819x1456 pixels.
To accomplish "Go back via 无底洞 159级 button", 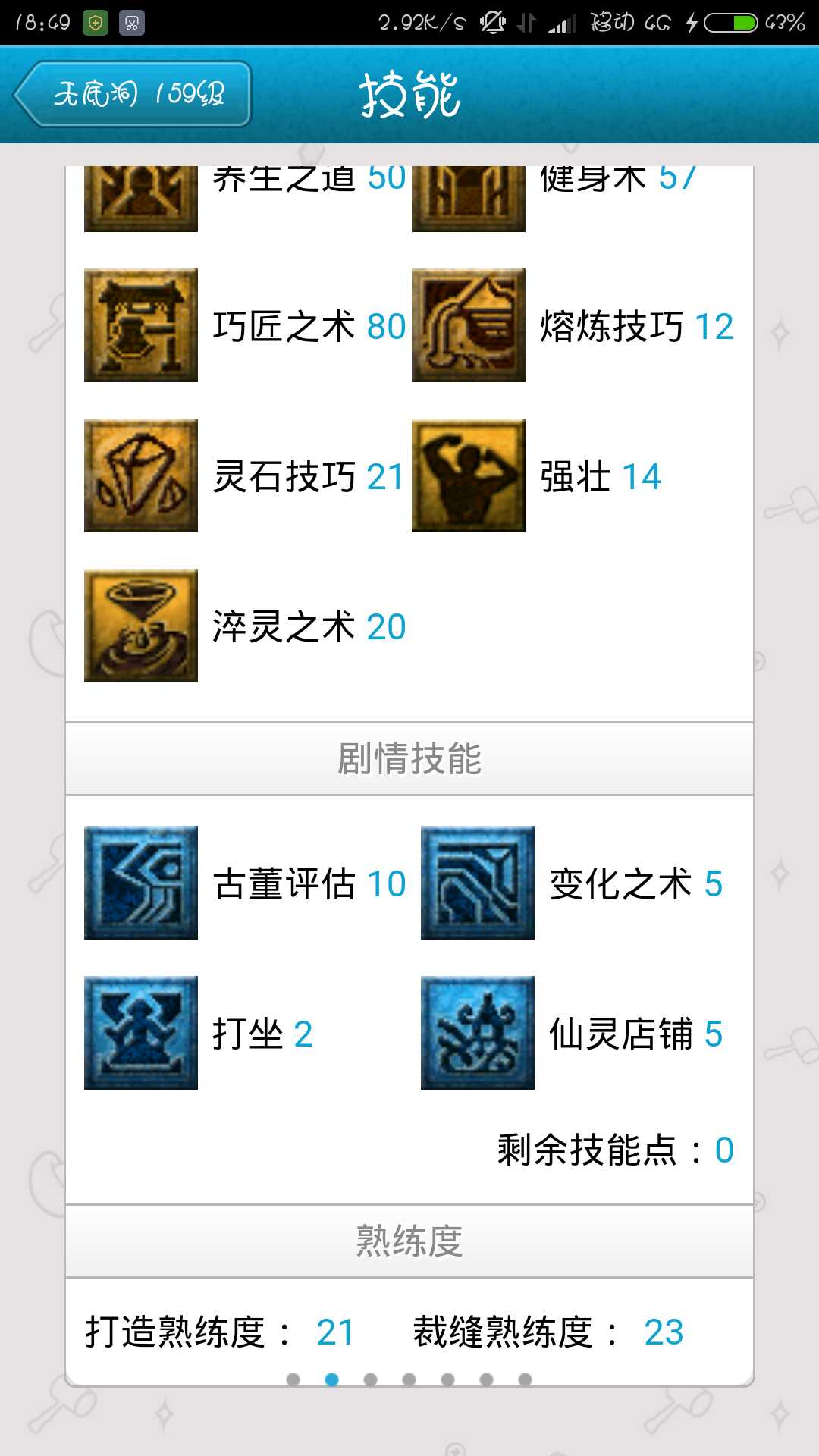I will coord(133,94).
